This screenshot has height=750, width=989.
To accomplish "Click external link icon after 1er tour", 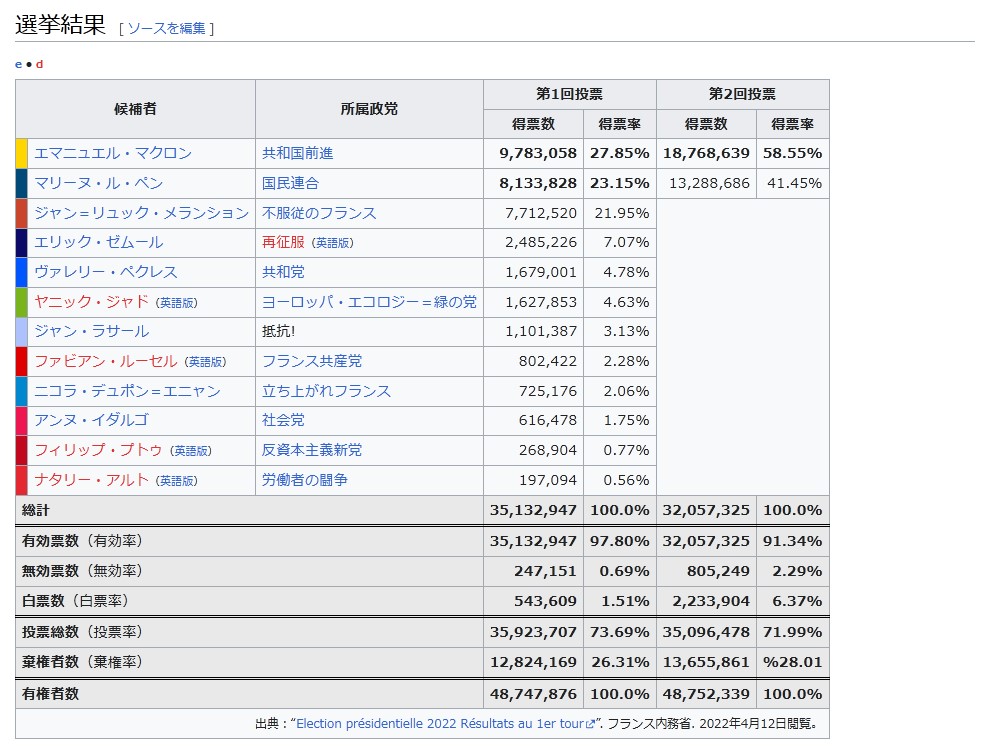I will point(590,724).
